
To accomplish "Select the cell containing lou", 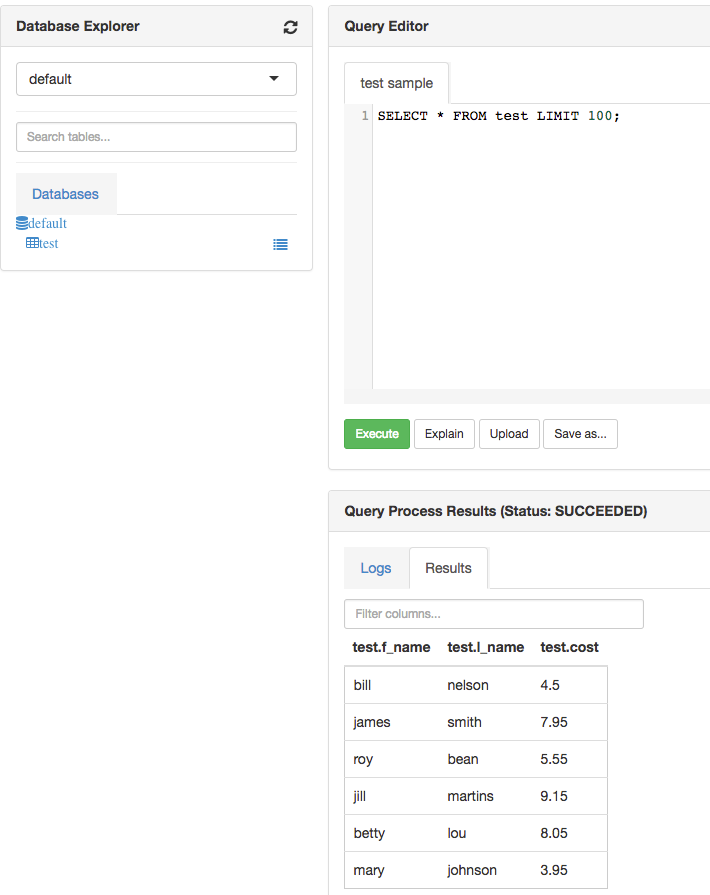I will point(486,833).
